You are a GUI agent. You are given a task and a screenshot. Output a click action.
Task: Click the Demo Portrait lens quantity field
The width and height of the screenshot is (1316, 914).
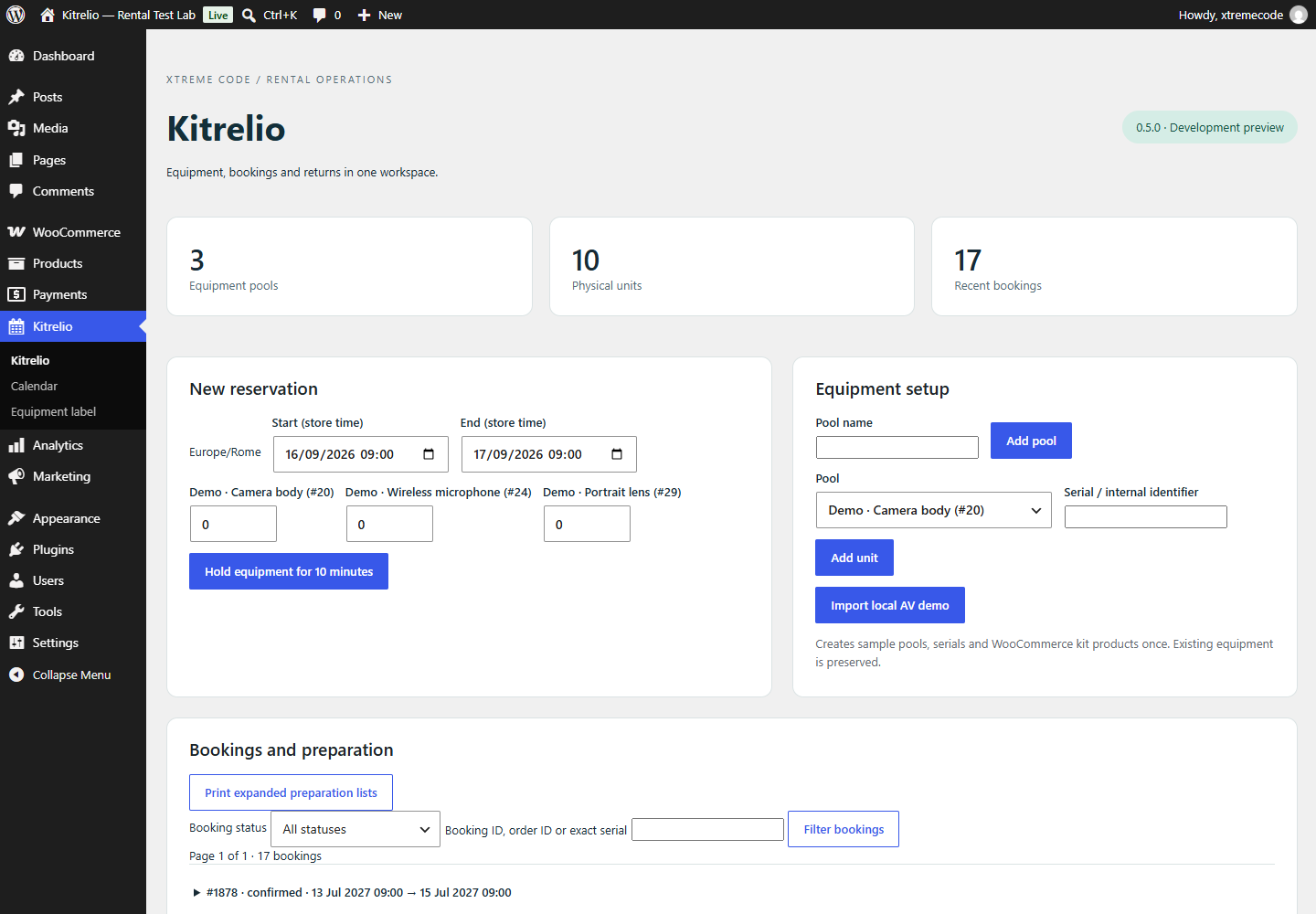[587, 524]
